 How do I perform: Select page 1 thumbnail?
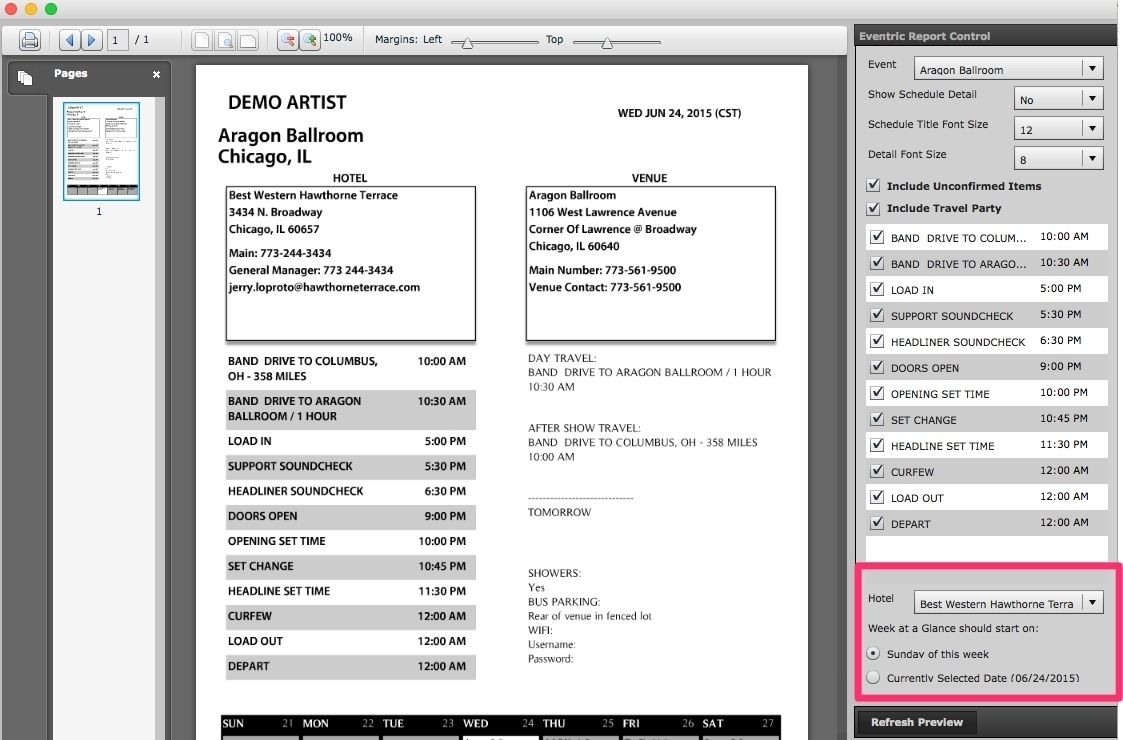tap(101, 150)
